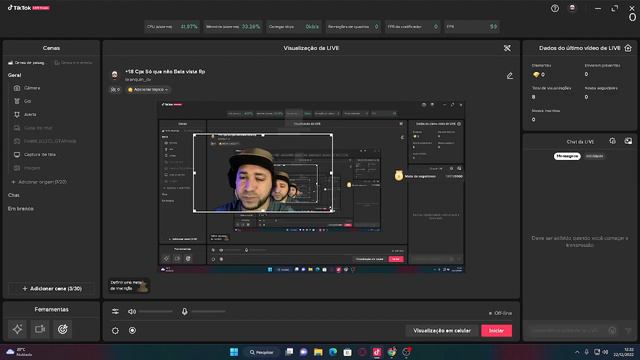The height and width of the screenshot is (360, 640).
Task: Select the portrait scene tab in Cenas
Action: coord(73,63)
